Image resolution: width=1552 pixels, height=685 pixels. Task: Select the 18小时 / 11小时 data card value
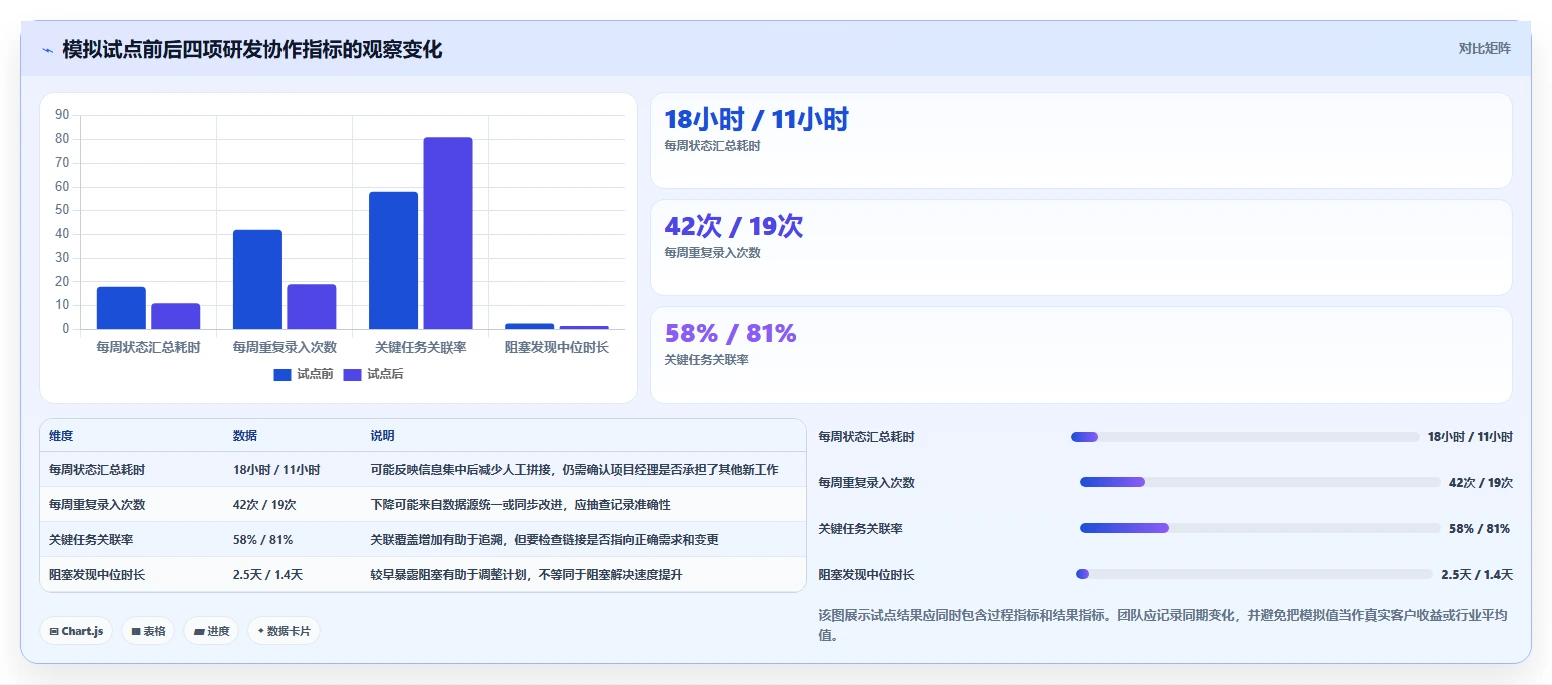point(756,120)
